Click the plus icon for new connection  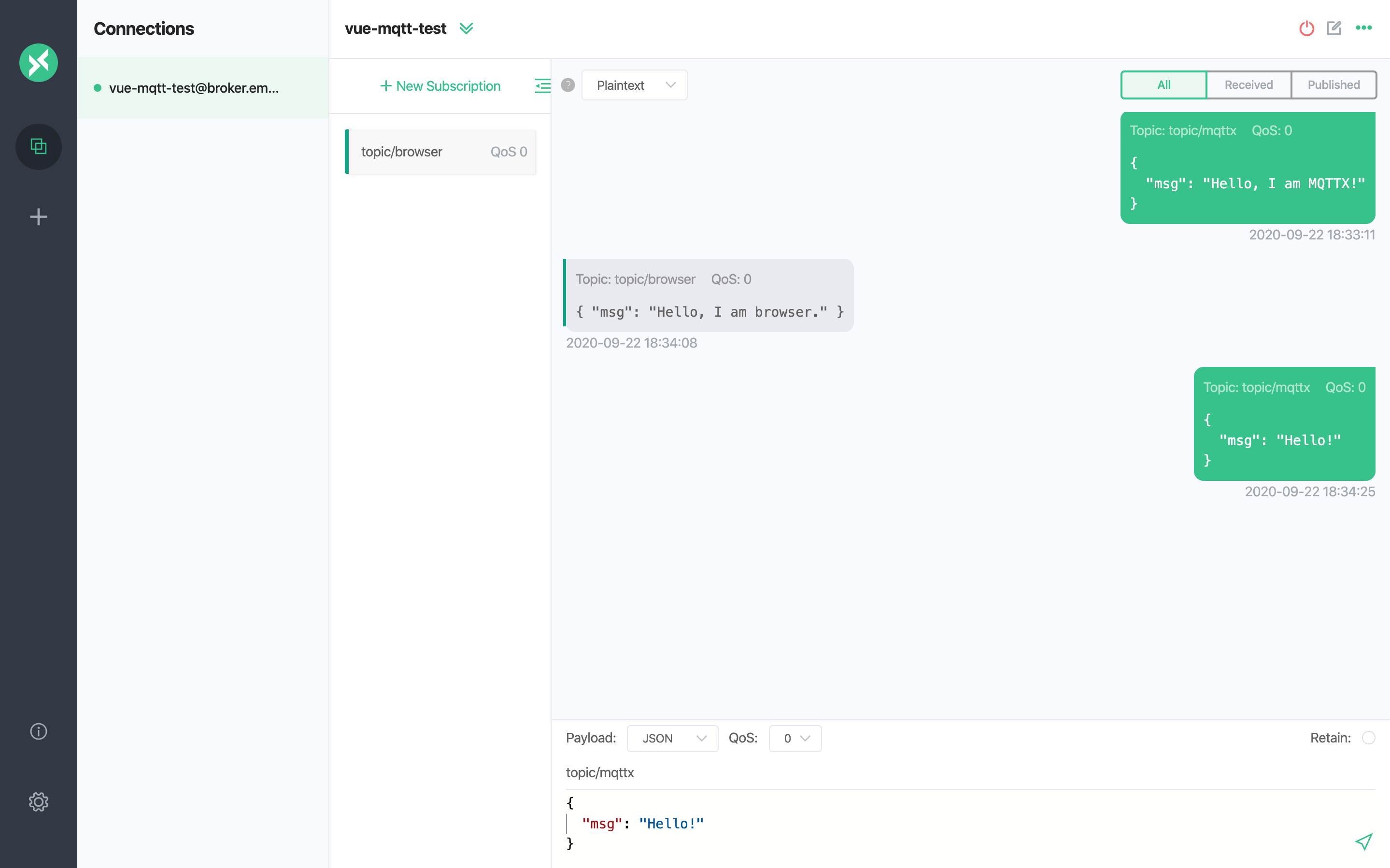(x=39, y=217)
